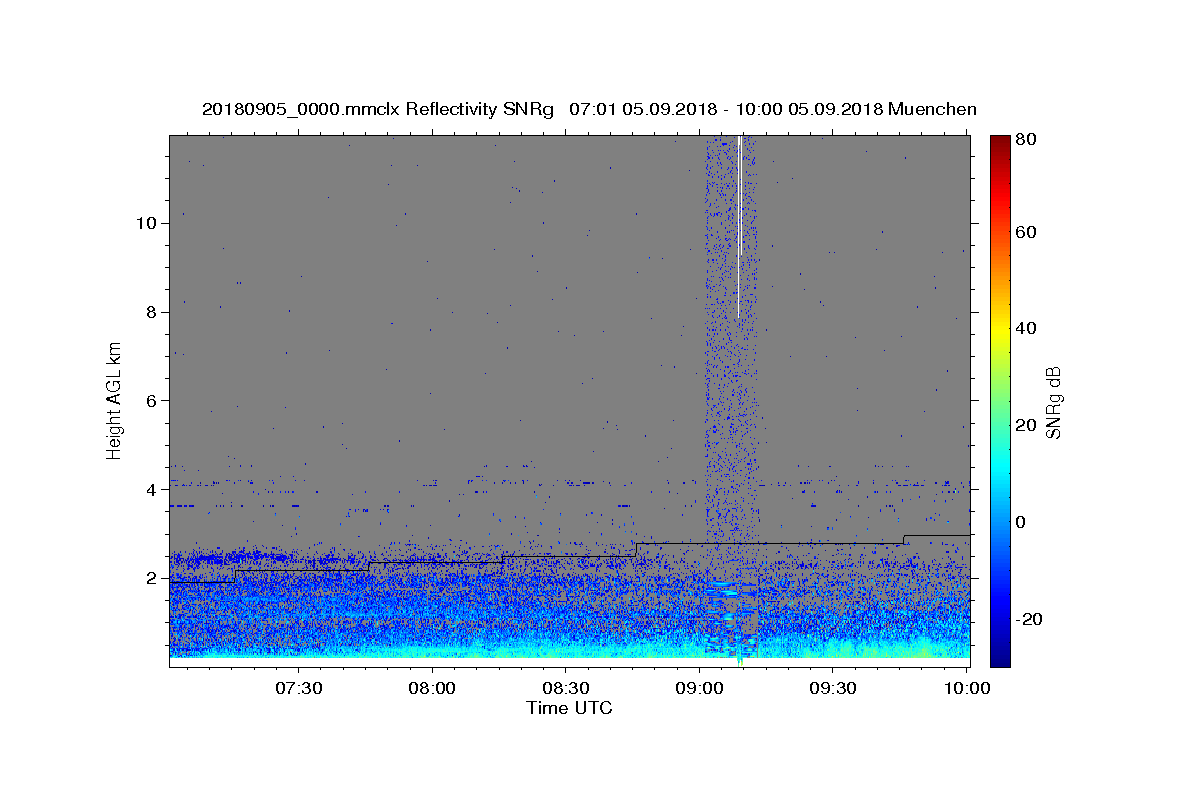Click the 'SNRg dB' colorbar label
Screen dimensions: 1200x800
(x=1053, y=402)
